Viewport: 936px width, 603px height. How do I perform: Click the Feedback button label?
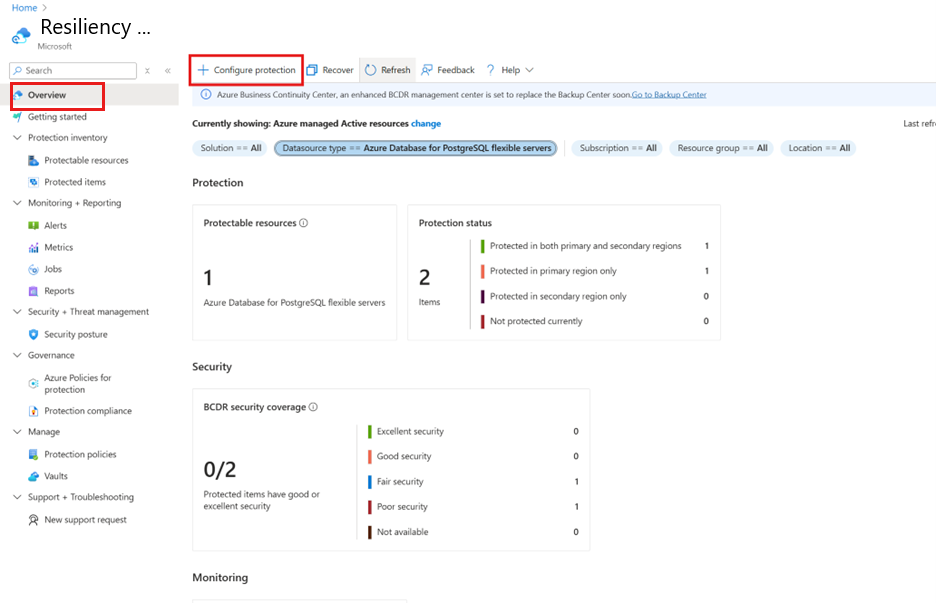(x=456, y=70)
